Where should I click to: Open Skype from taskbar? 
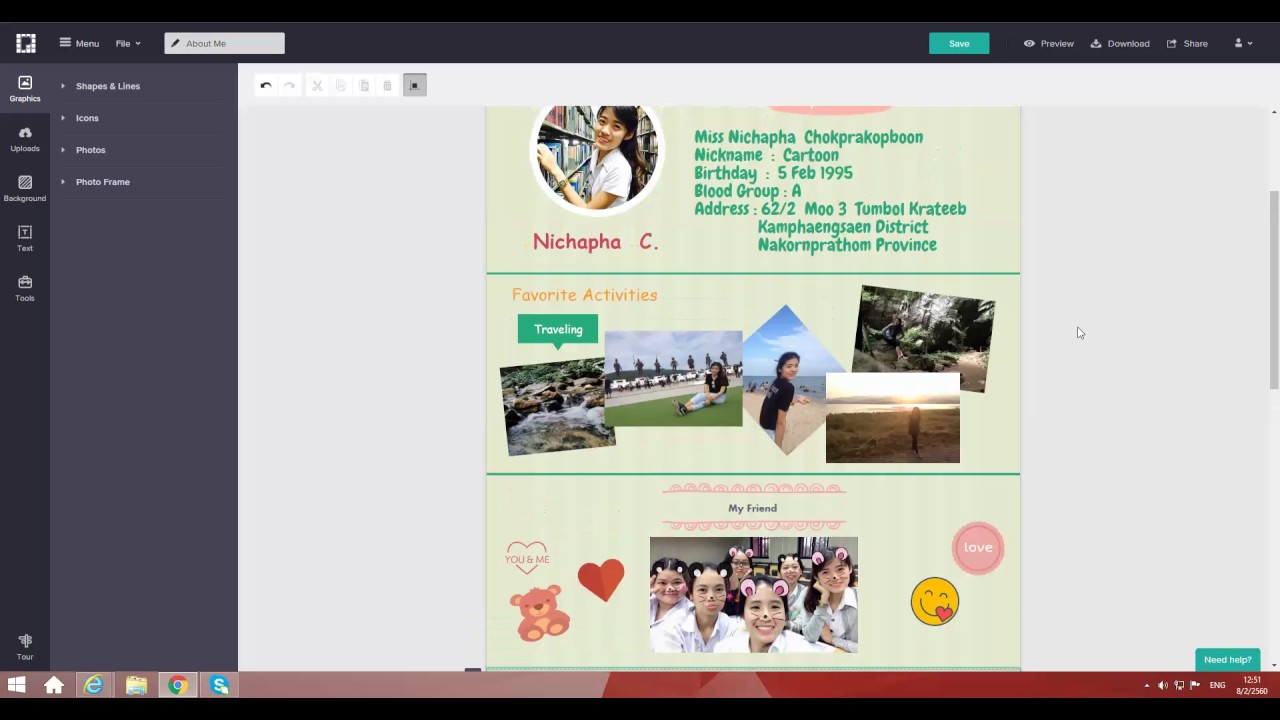tap(220, 685)
